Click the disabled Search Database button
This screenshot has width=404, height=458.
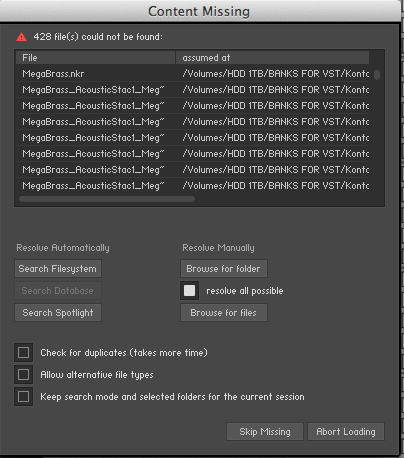[58, 290]
